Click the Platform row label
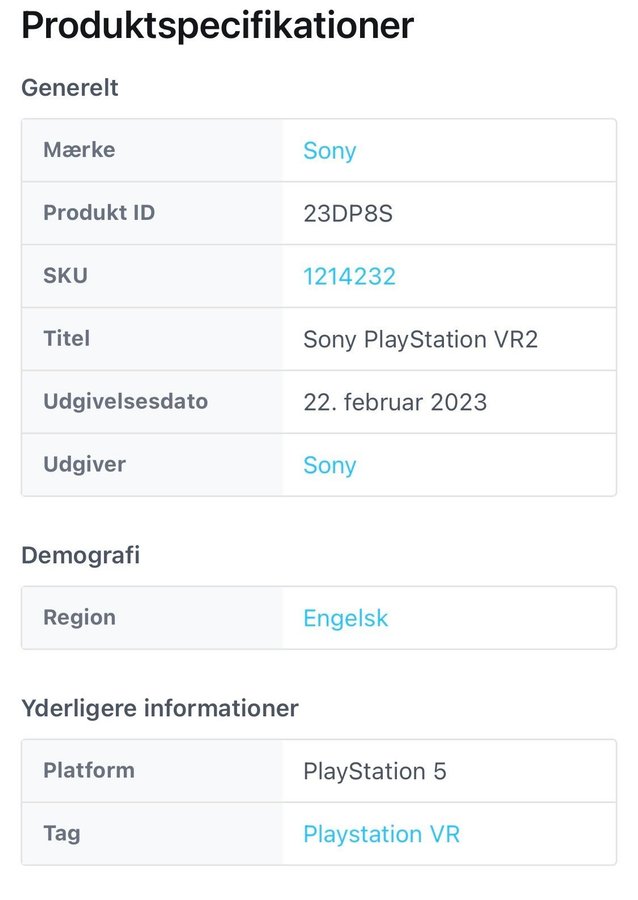 click(x=88, y=771)
